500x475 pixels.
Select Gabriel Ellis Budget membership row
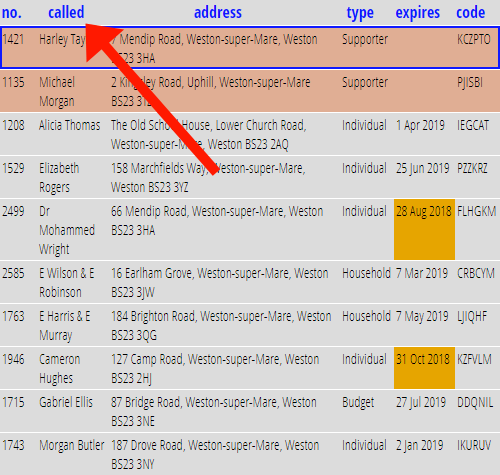[x=250, y=411]
